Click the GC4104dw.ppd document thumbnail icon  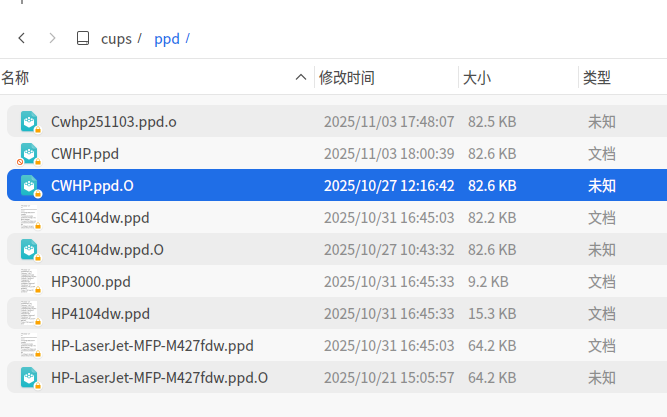click(x=29, y=217)
